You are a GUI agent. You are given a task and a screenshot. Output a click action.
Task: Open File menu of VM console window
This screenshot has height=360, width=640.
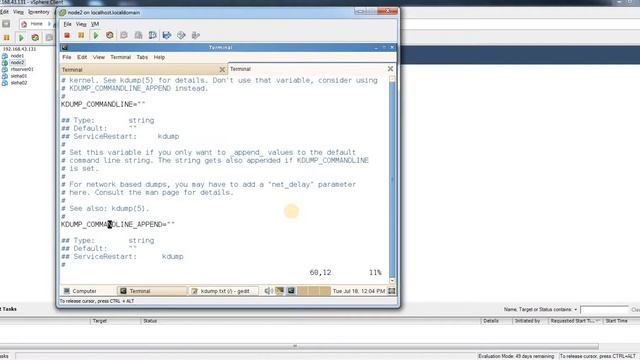(x=67, y=24)
